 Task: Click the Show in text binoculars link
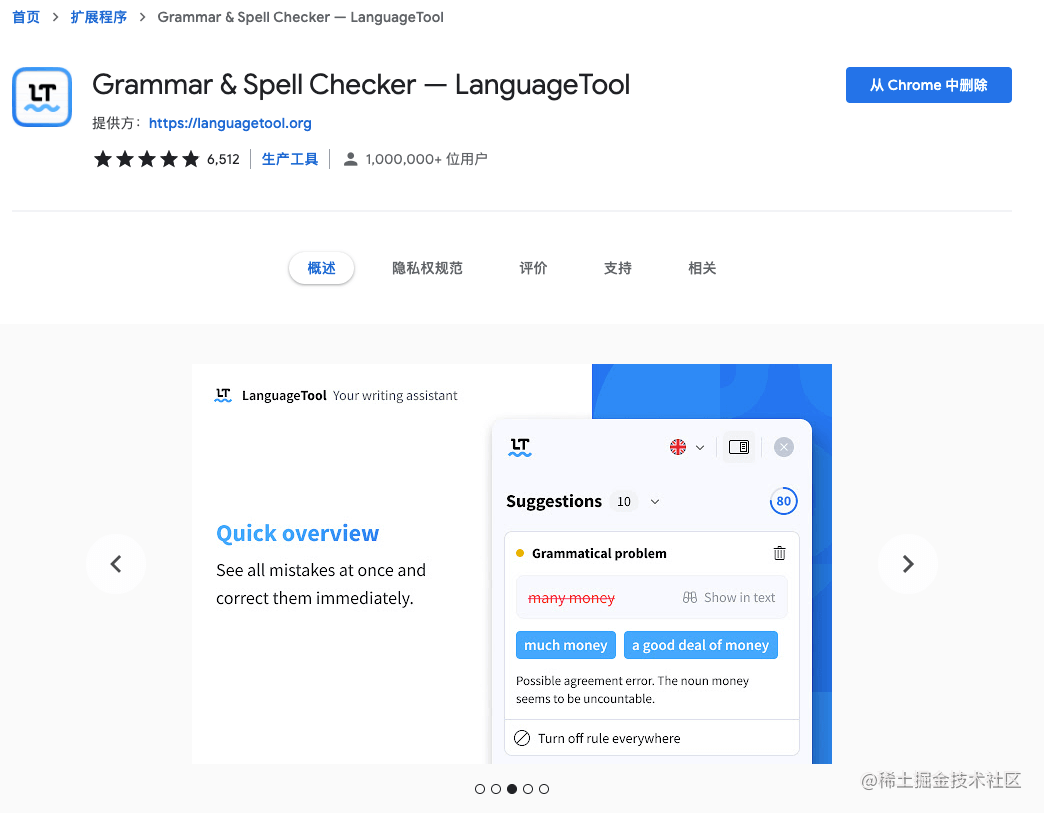(729, 597)
